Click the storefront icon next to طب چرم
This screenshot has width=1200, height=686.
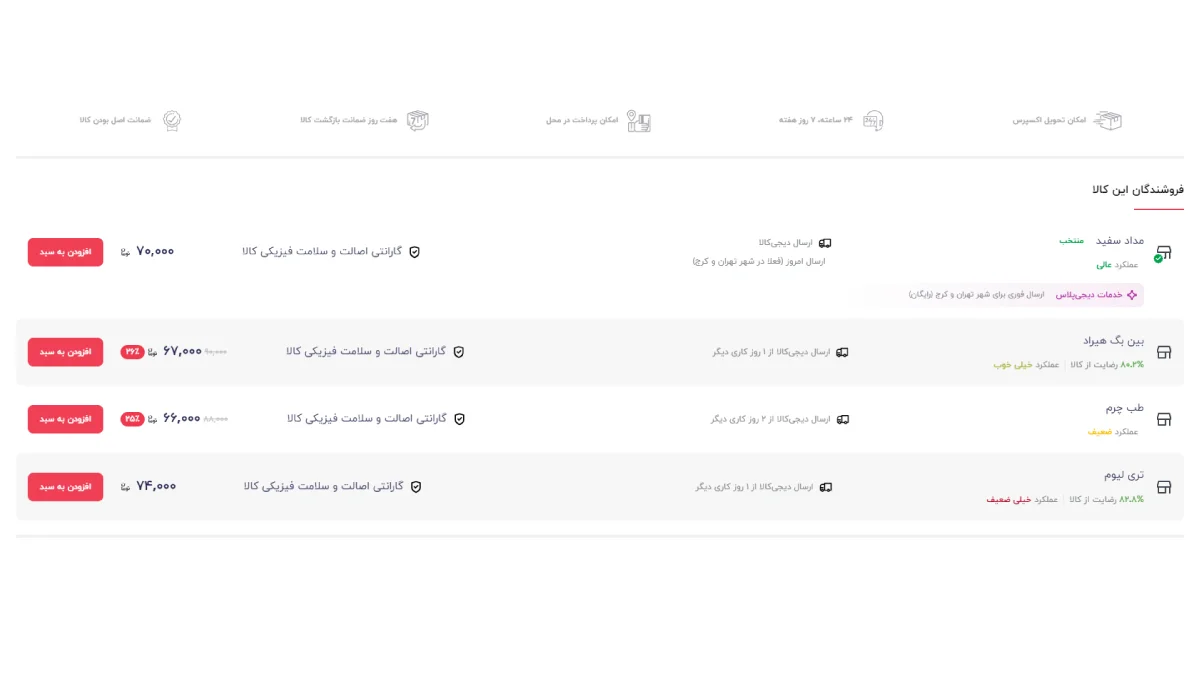[x=1163, y=419]
